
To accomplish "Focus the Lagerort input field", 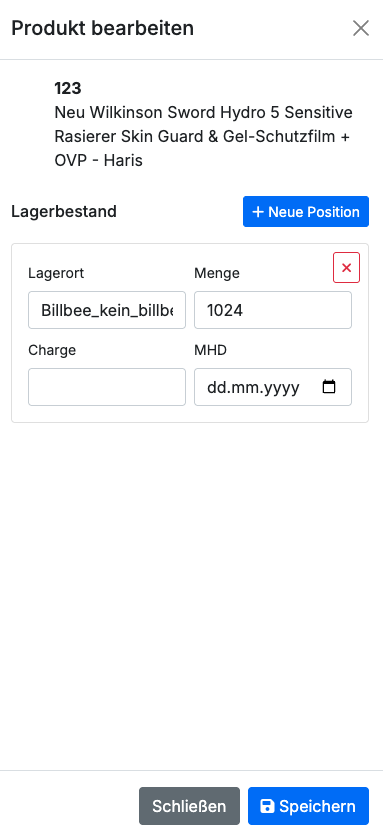I will [107, 310].
